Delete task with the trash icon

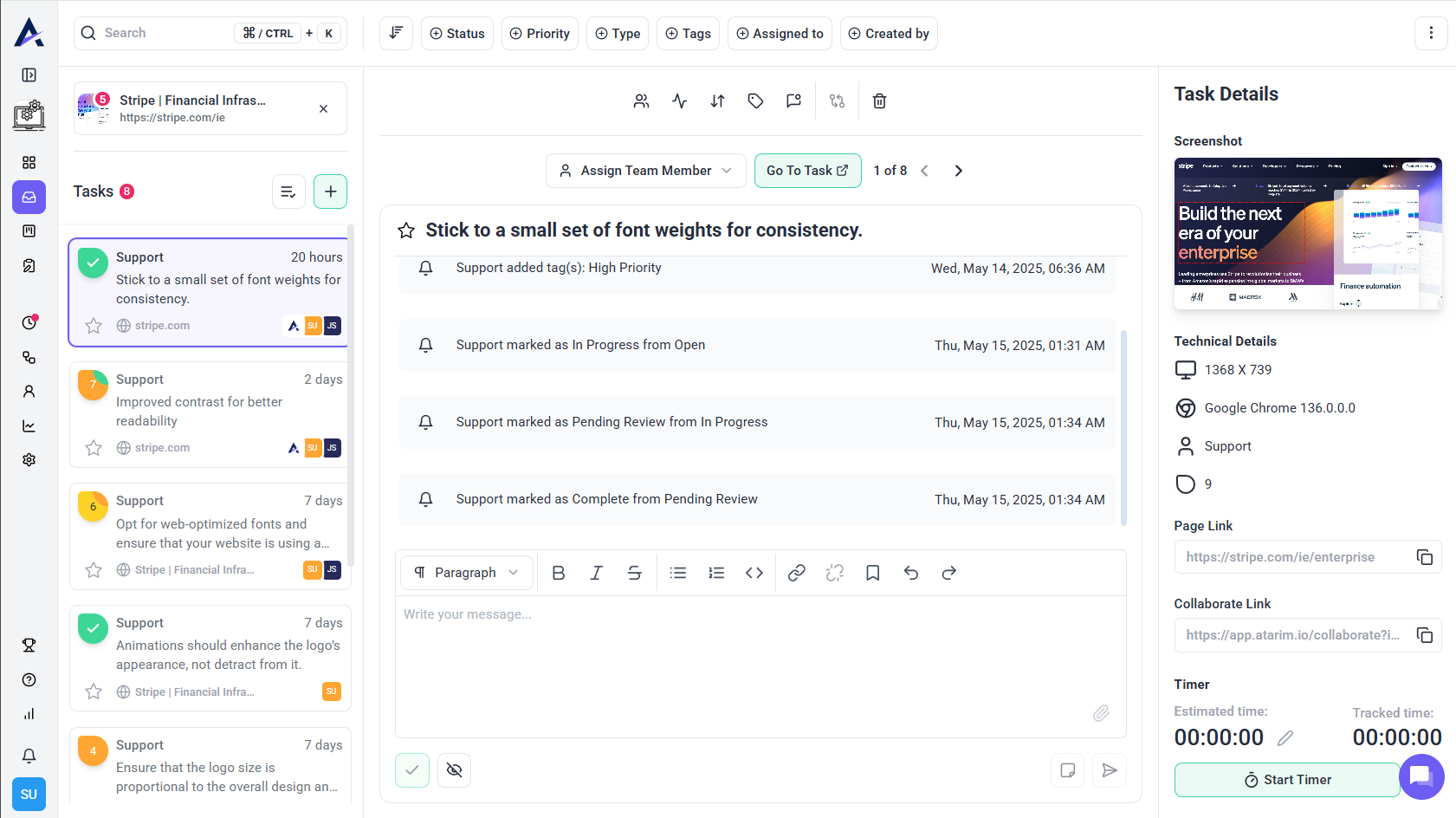tap(879, 101)
